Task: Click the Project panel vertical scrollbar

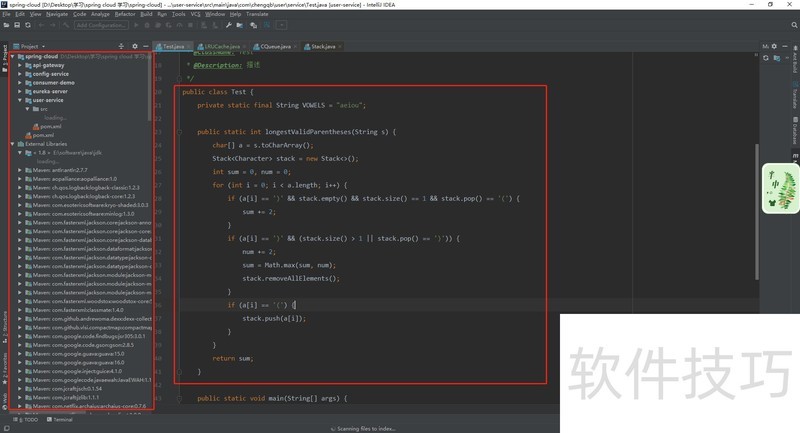Action: pos(150,87)
